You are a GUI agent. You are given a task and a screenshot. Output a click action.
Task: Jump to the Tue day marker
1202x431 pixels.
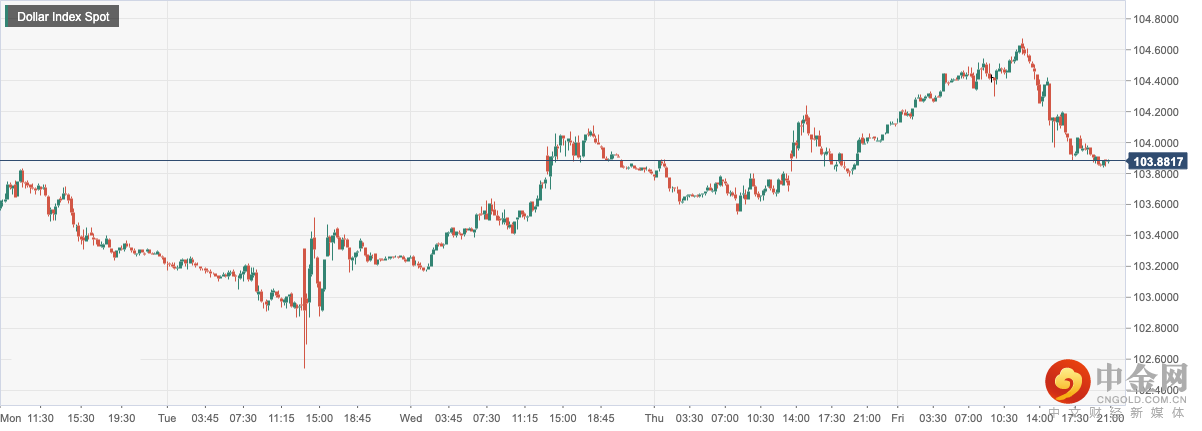[166, 417]
